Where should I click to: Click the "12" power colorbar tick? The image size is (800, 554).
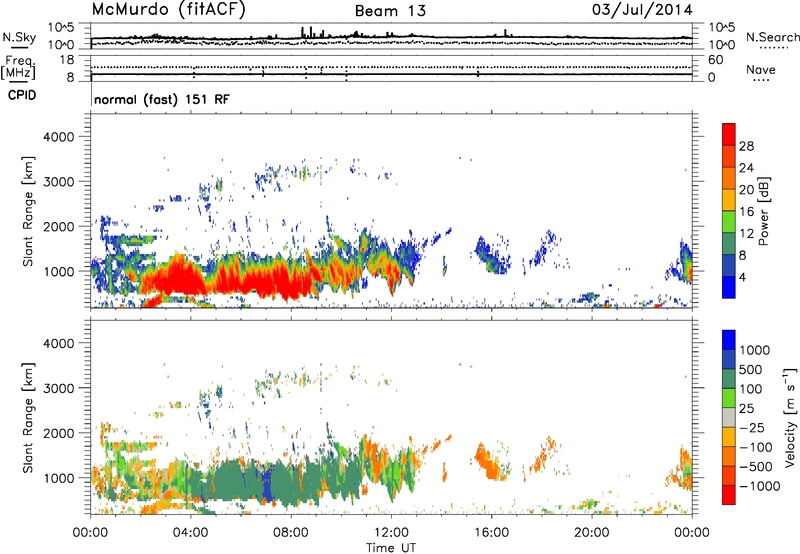[x=746, y=234]
